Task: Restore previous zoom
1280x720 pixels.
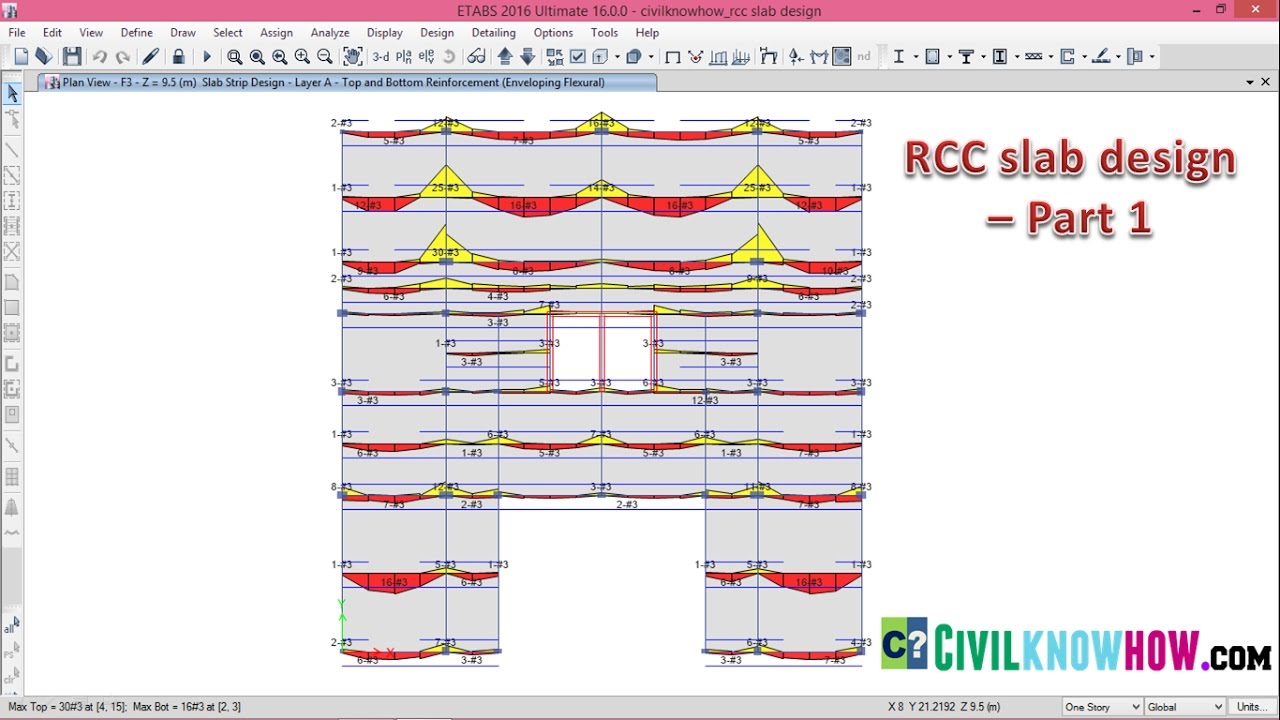Action: coord(280,57)
